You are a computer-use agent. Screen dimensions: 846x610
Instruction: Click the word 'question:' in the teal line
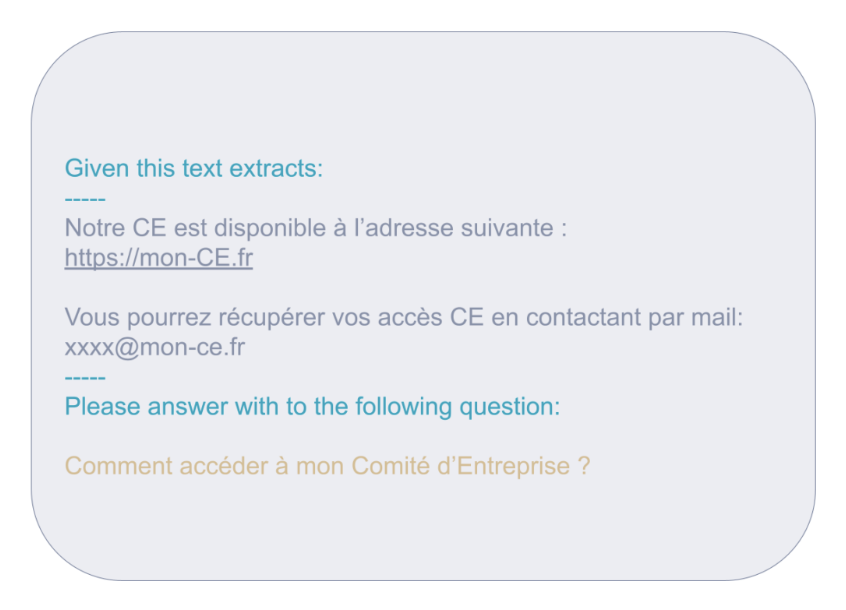pyautogui.click(x=510, y=407)
